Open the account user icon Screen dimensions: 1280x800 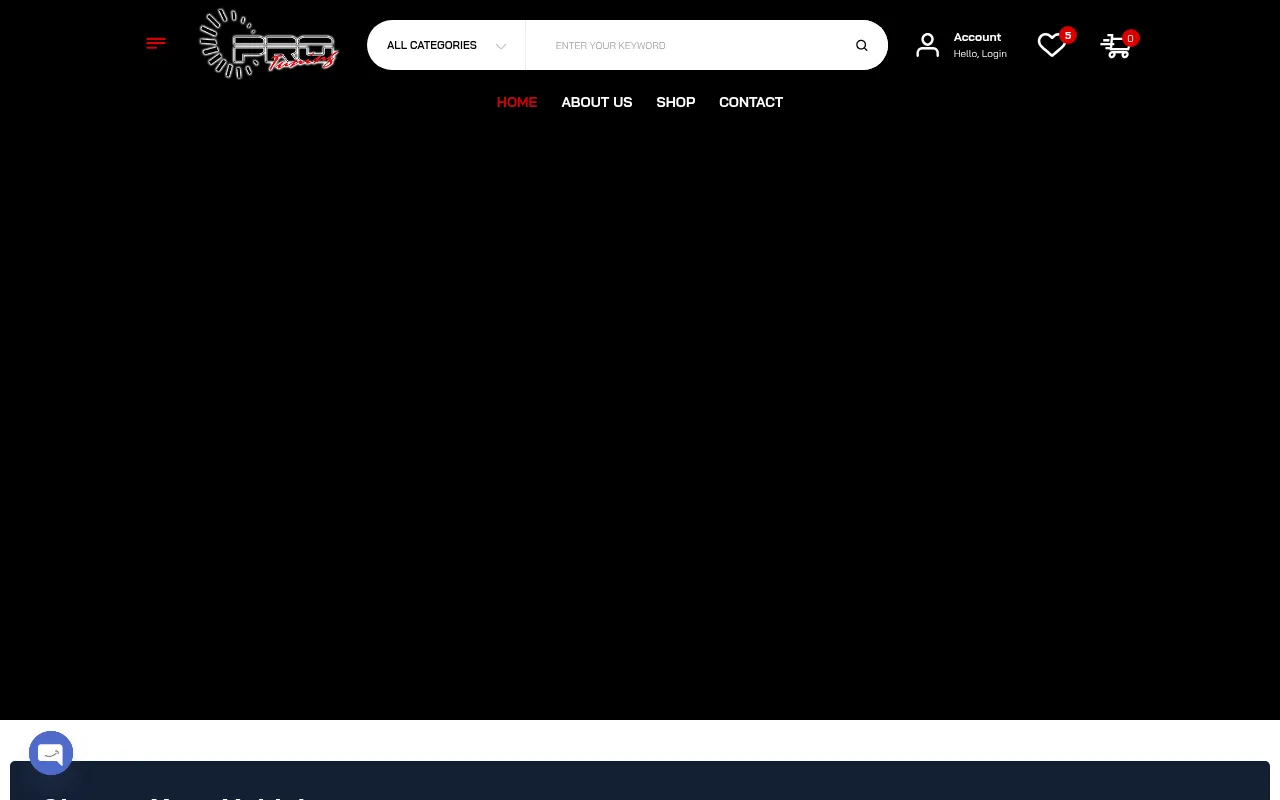(927, 45)
